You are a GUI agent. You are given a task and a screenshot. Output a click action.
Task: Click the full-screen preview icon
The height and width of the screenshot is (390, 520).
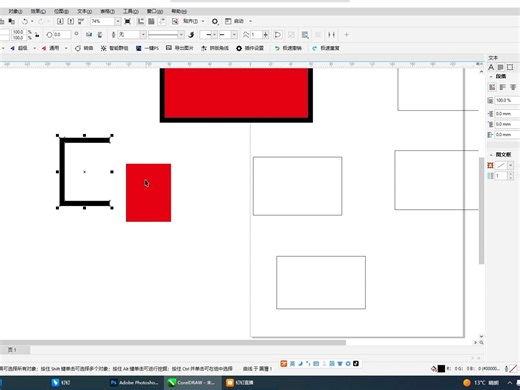pyautogui.click(x=127, y=21)
